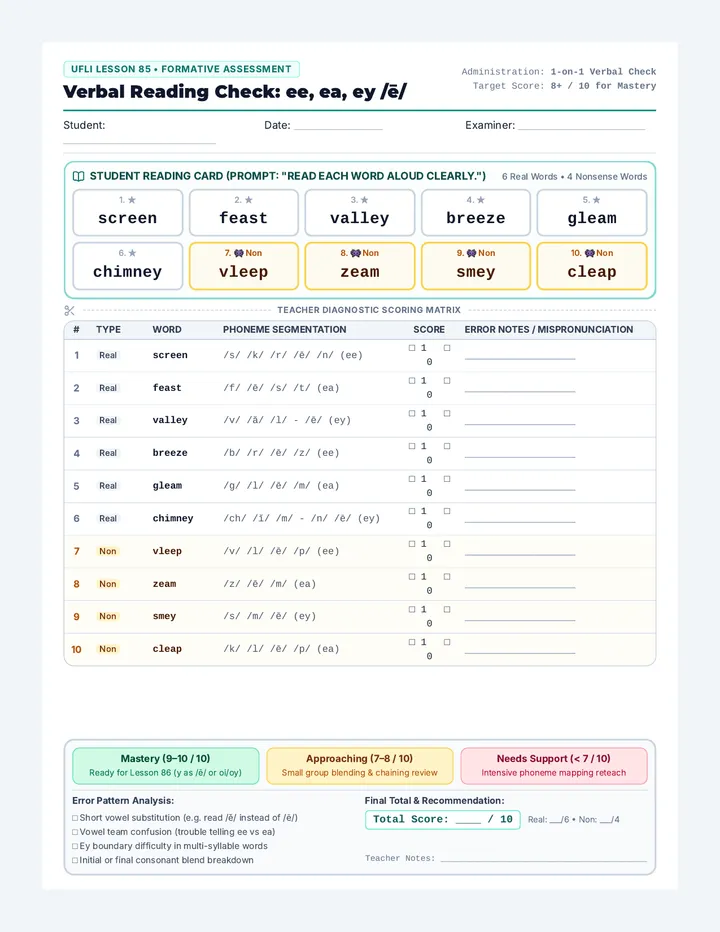Click the valley word card
This screenshot has width=720, height=932.
click(x=360, y=213)
